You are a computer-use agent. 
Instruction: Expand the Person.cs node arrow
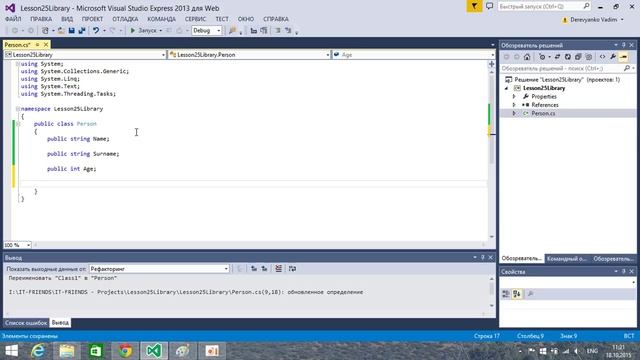coord(514,113)
